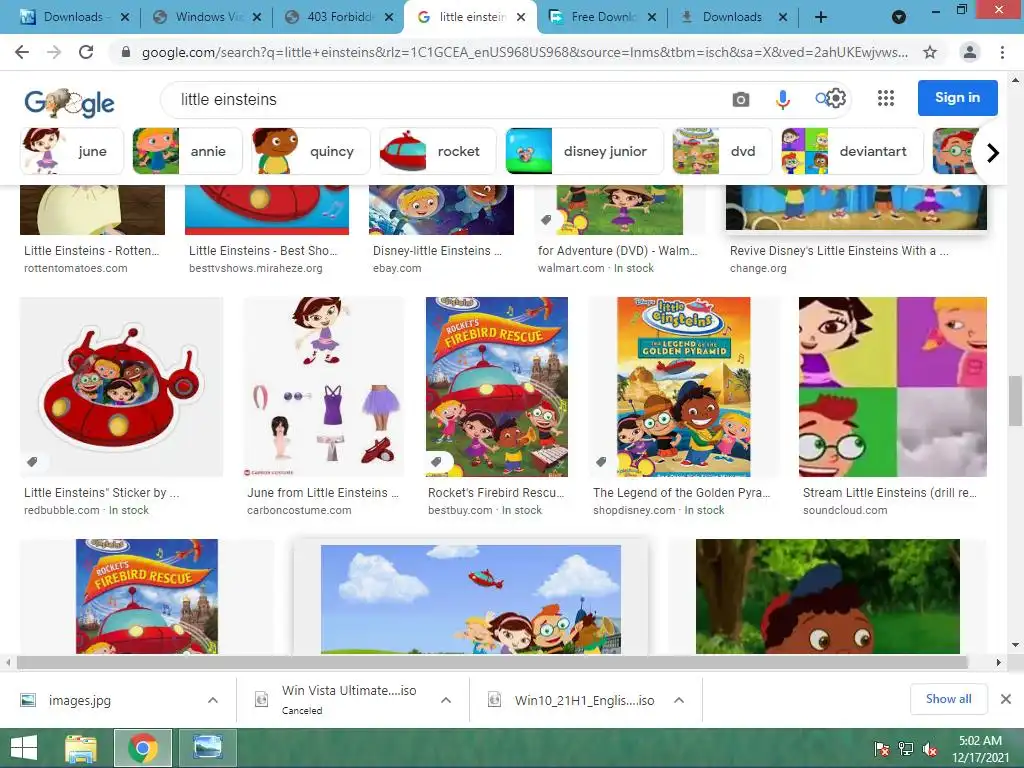
Task: Click the magnifier search icon
Action: (x=821, y=99)
